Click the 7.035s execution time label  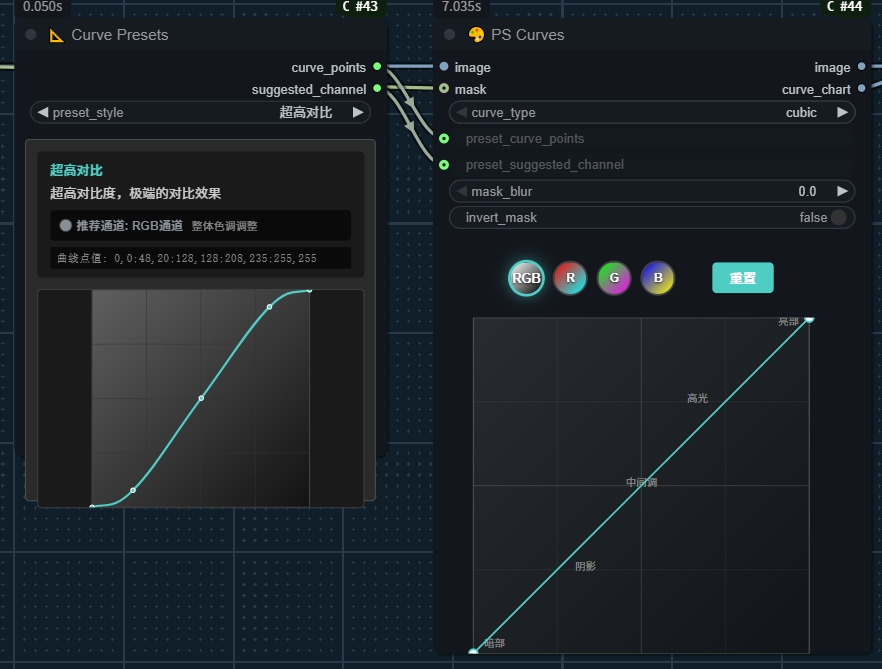click(x=461, y=7)
